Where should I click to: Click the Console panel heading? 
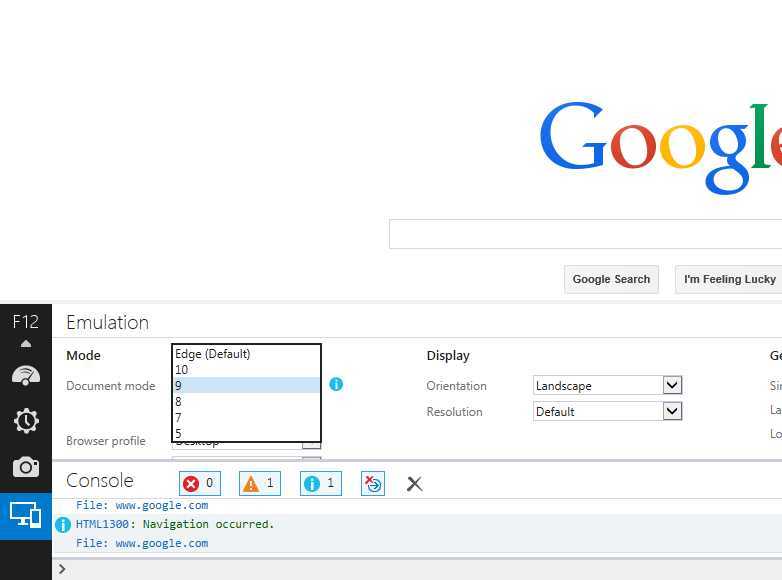(x=100, y=481)
